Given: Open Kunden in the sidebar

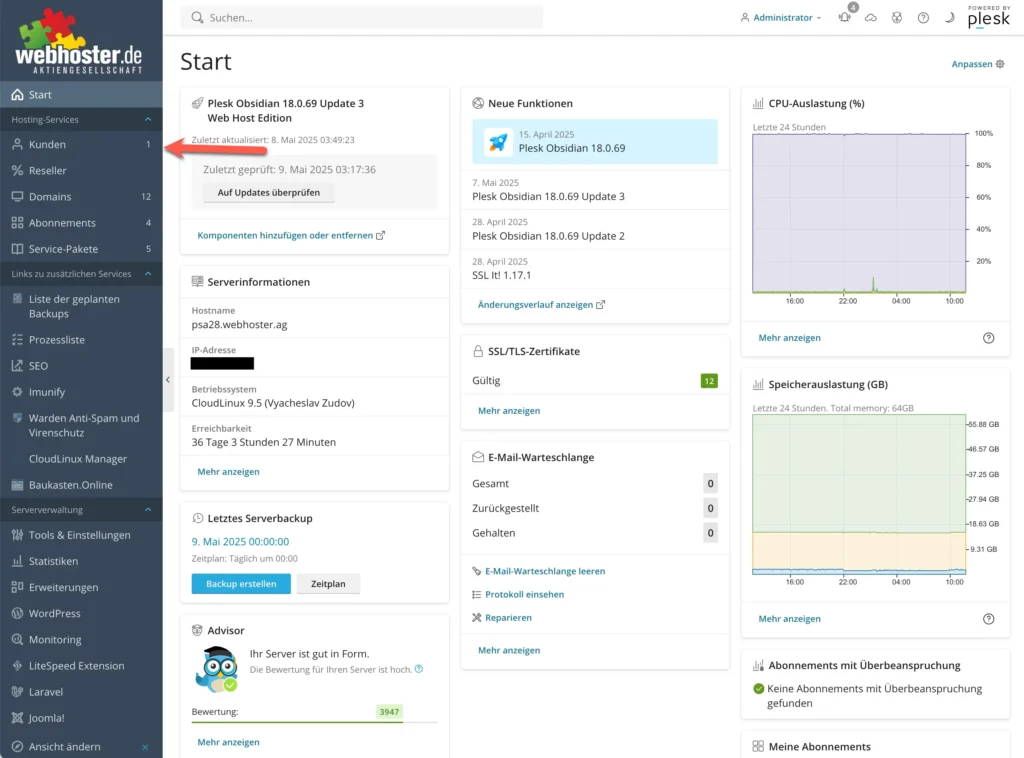Looking at the screenshot, I should tap(81, 144).
